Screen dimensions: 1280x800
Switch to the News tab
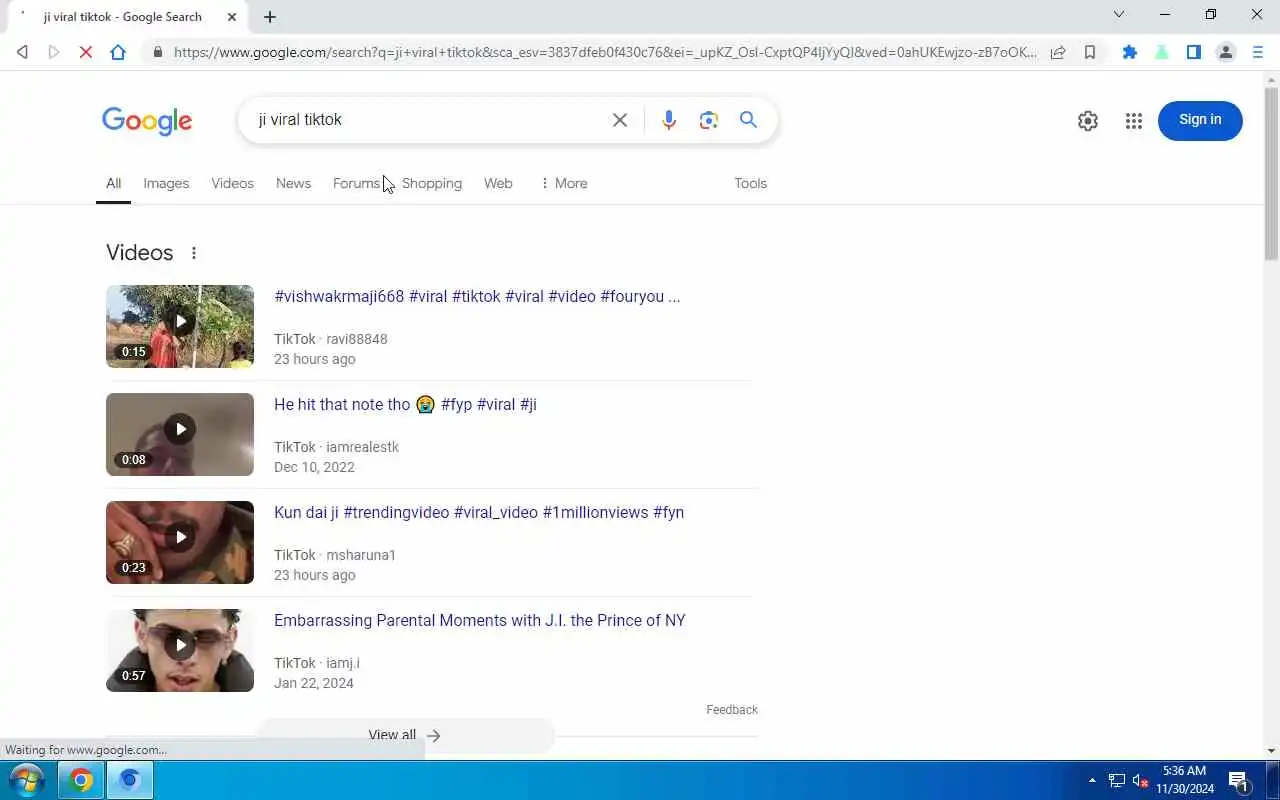click(293, 183)
